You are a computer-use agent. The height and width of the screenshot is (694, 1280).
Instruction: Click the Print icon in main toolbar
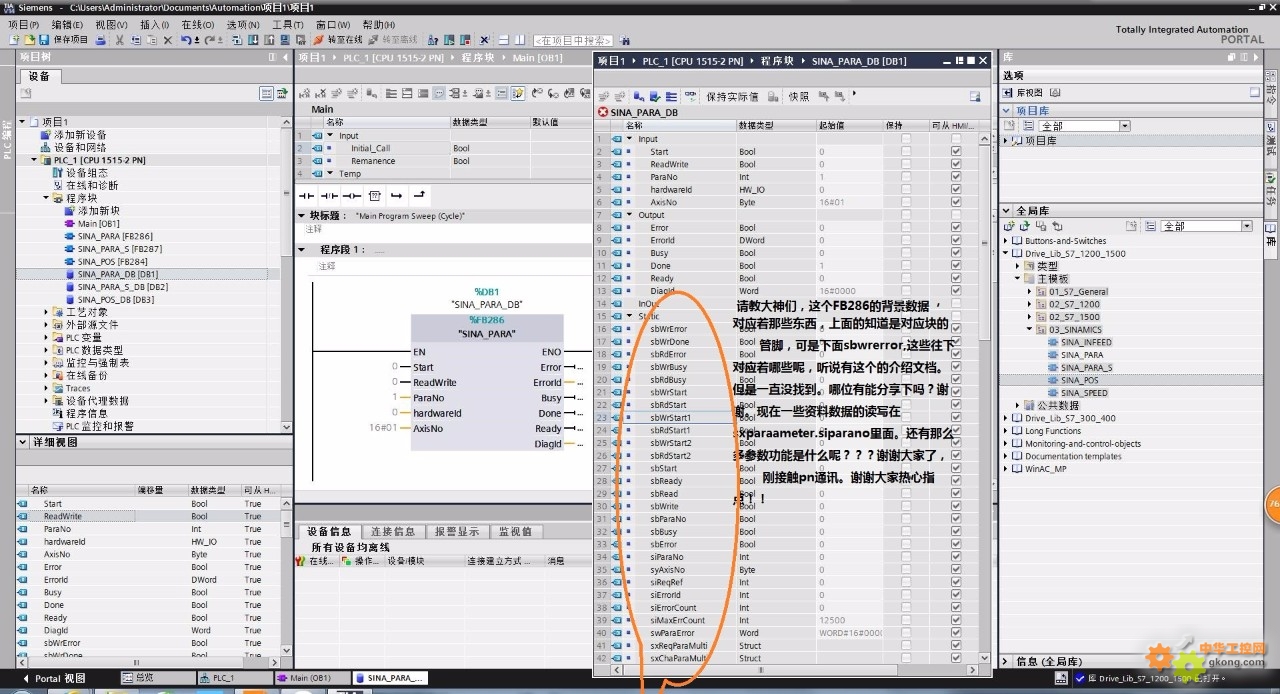102,40
